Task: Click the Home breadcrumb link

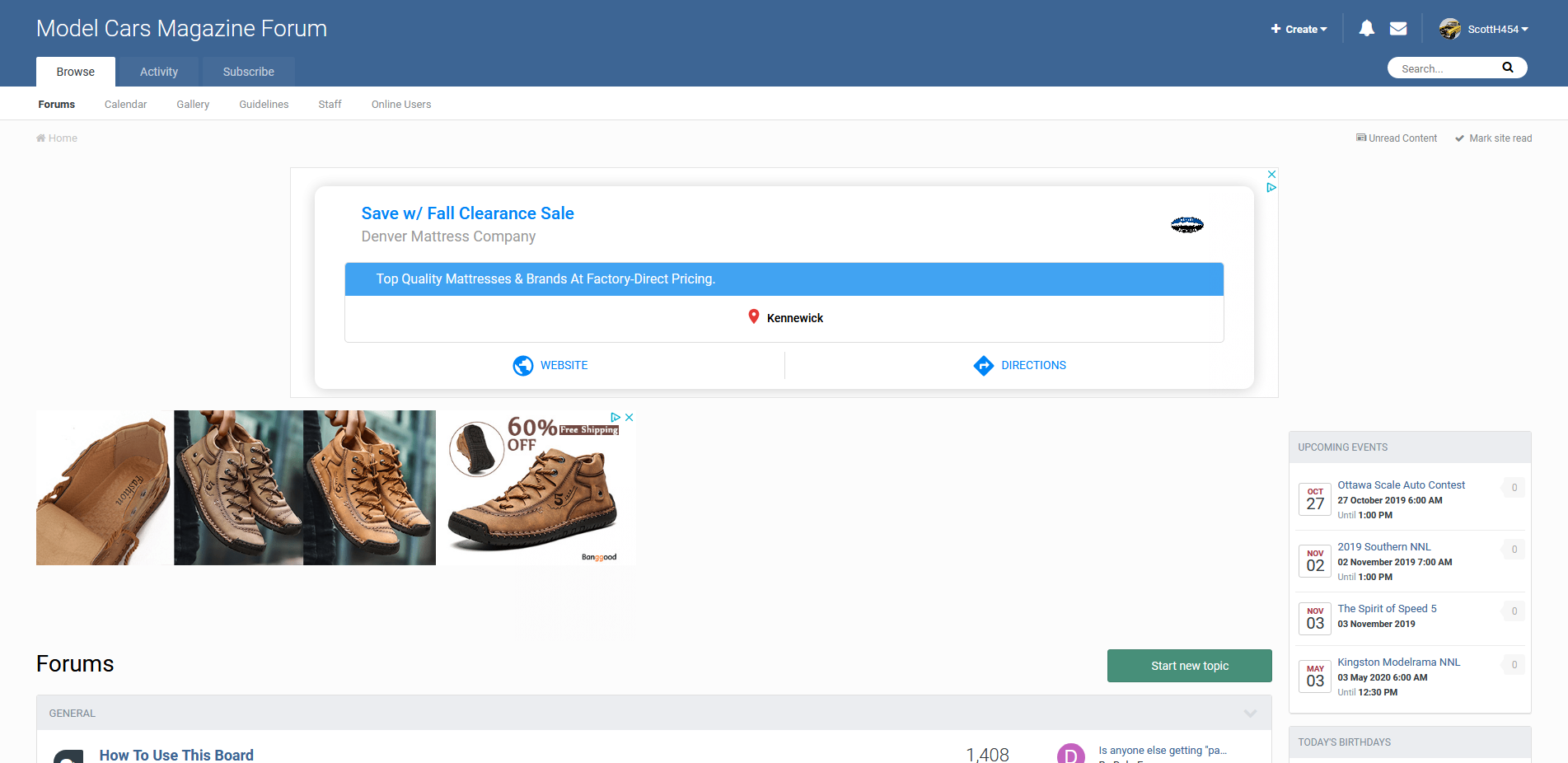Action: coord(57,138)
